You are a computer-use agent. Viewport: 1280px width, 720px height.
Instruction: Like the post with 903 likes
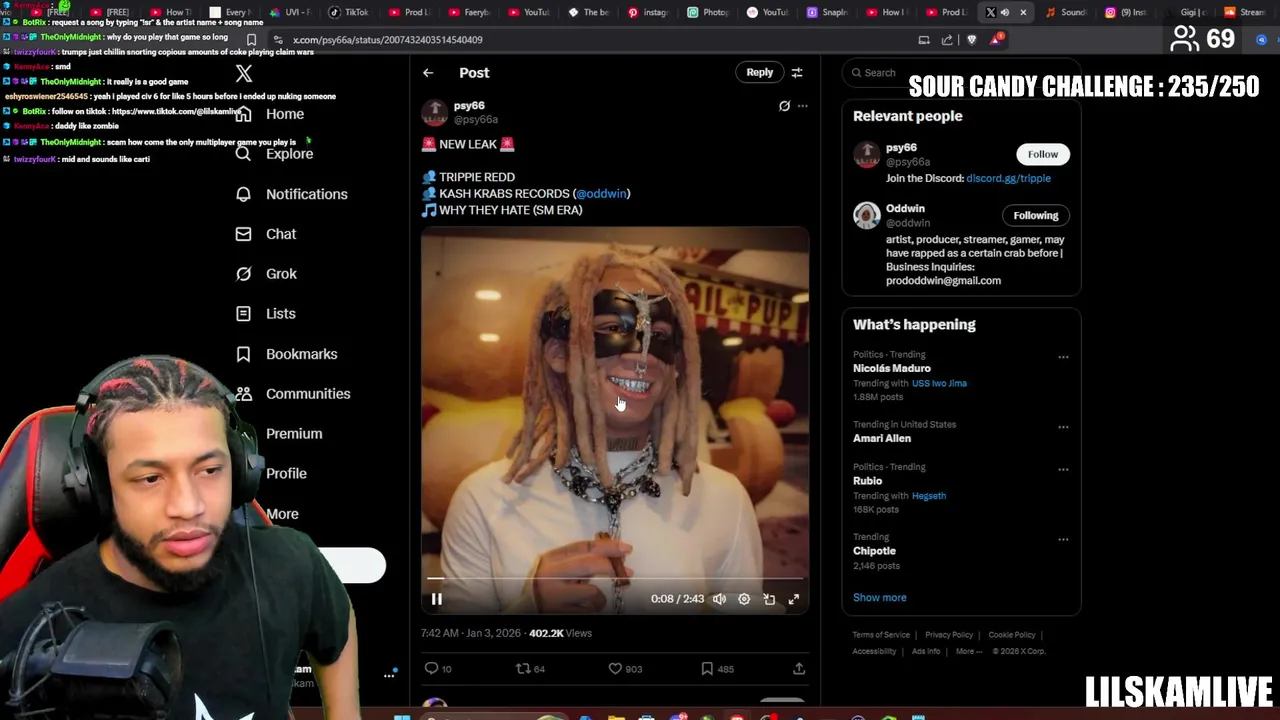[625, 668]
